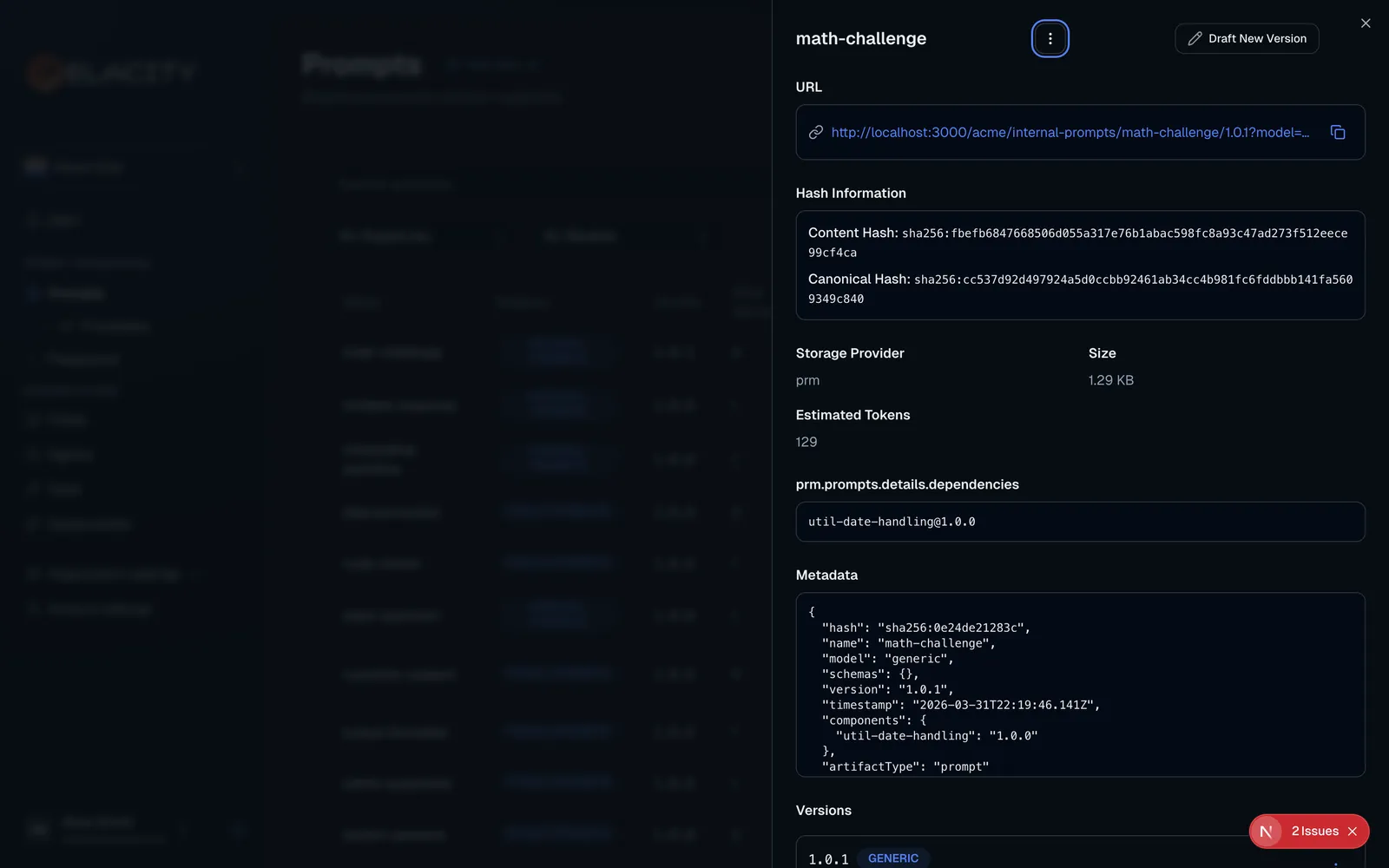Click the timestamp line in Metadata JSON
Image resolution: width=1389 pixels, height=868 pixels.
click(961, 705)
